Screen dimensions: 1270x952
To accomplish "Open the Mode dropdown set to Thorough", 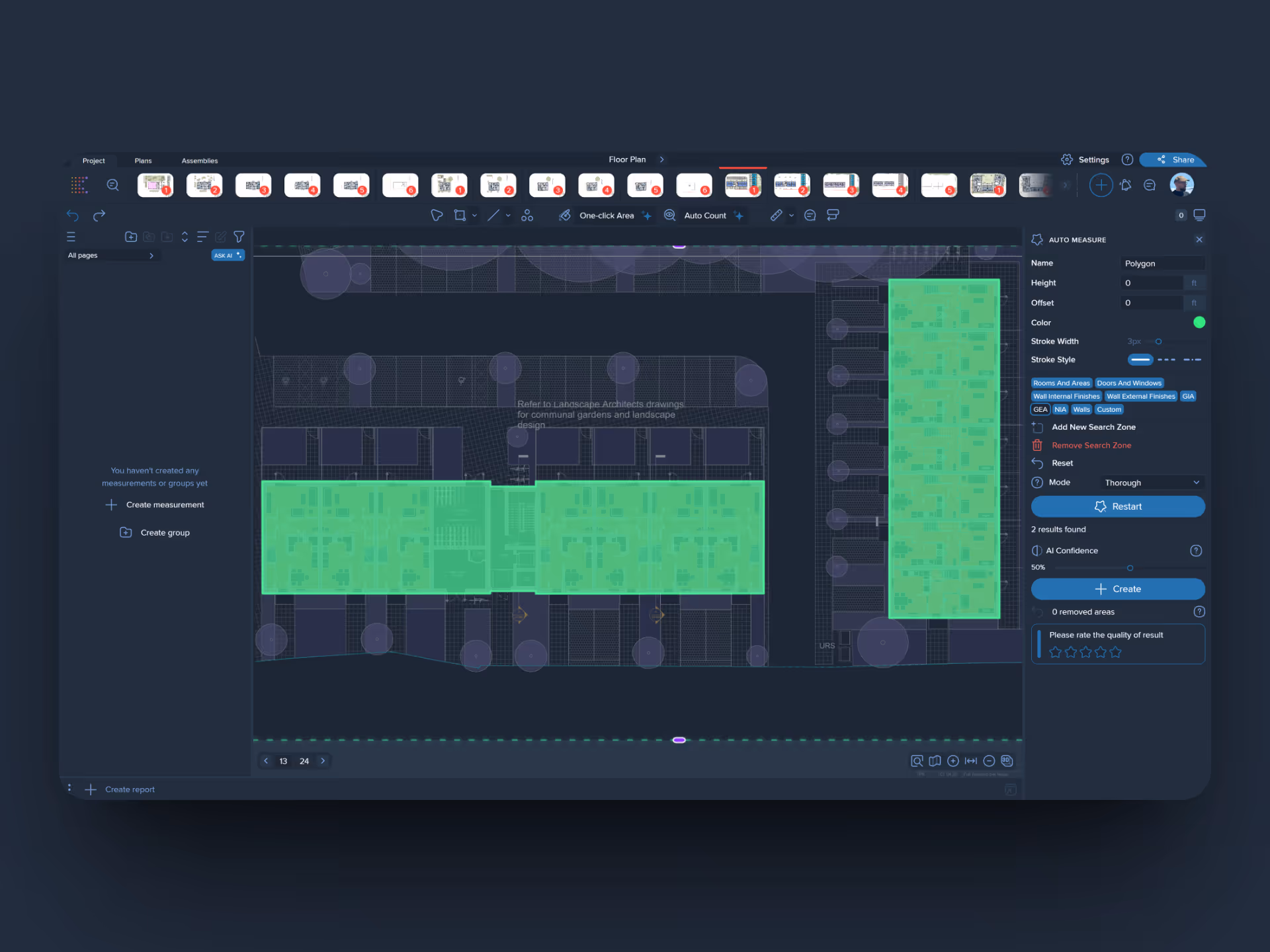I will [x=1151, y=483].
